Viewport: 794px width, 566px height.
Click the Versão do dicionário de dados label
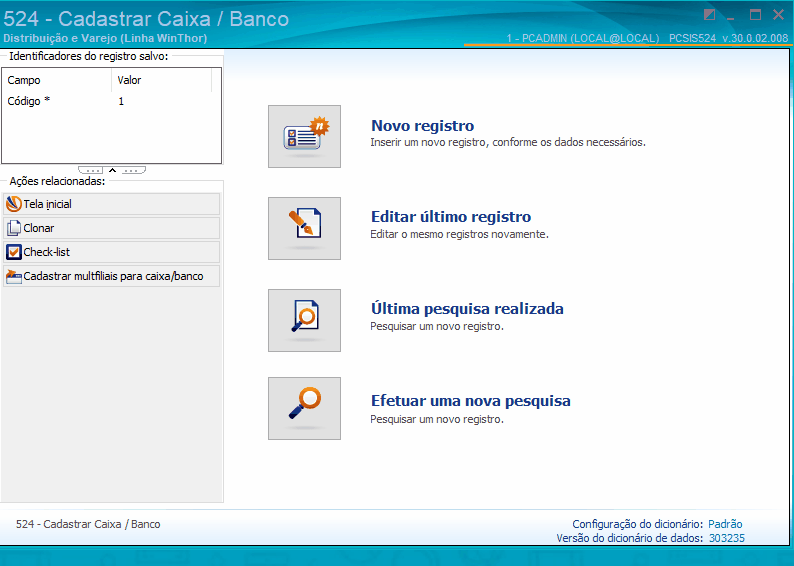pos(630,538)
